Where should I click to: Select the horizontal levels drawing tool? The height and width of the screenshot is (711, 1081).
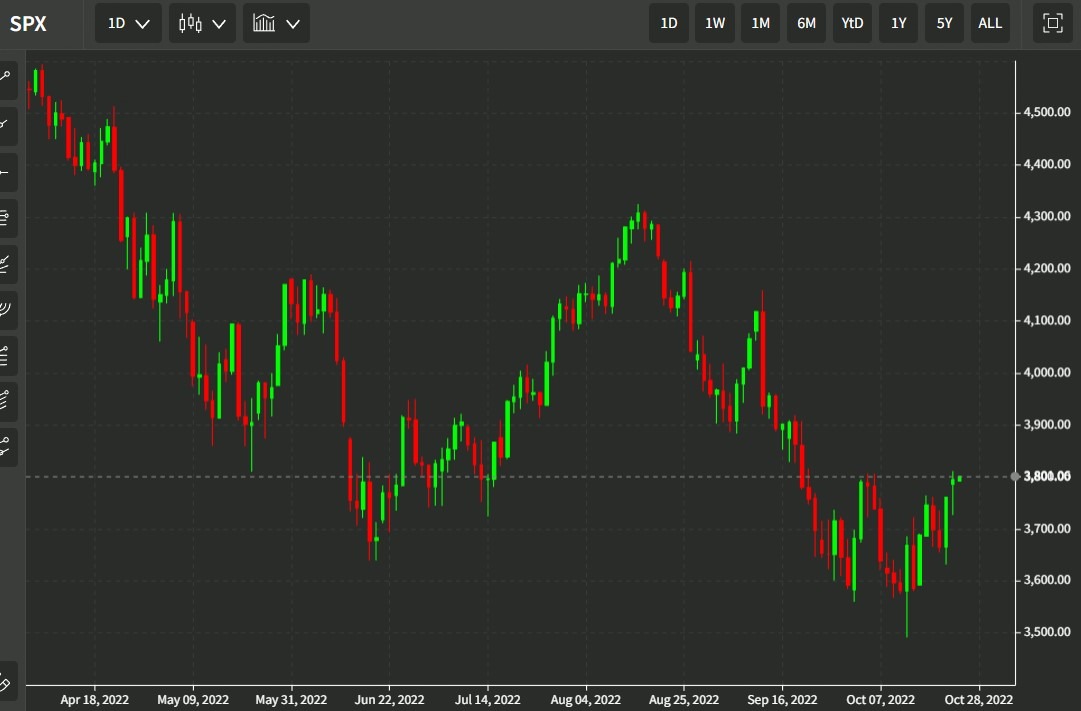coord(6,355)
